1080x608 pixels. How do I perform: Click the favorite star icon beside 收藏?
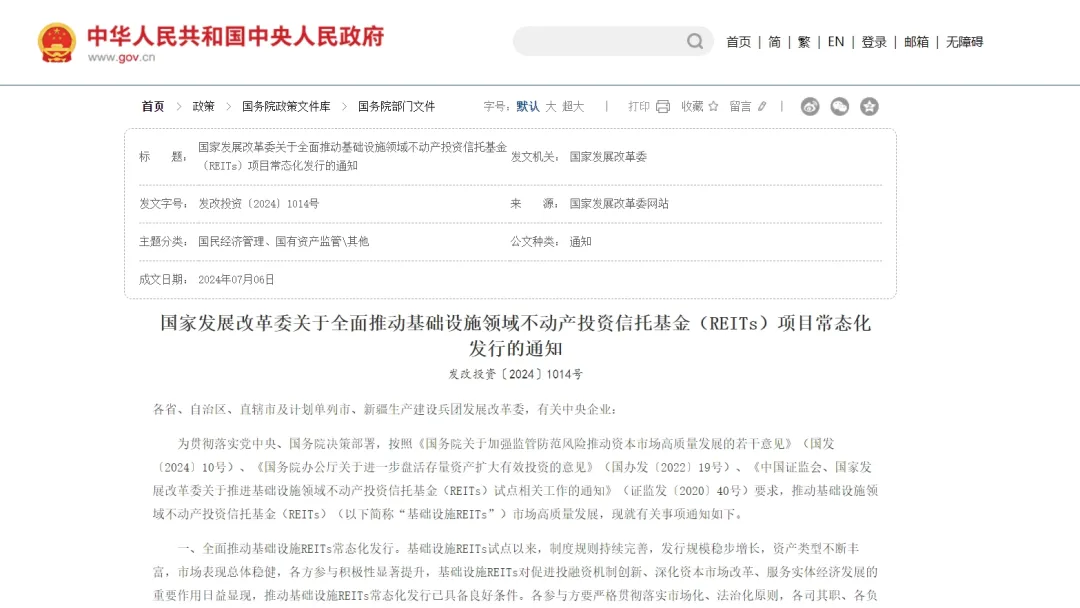click(713, 106)
